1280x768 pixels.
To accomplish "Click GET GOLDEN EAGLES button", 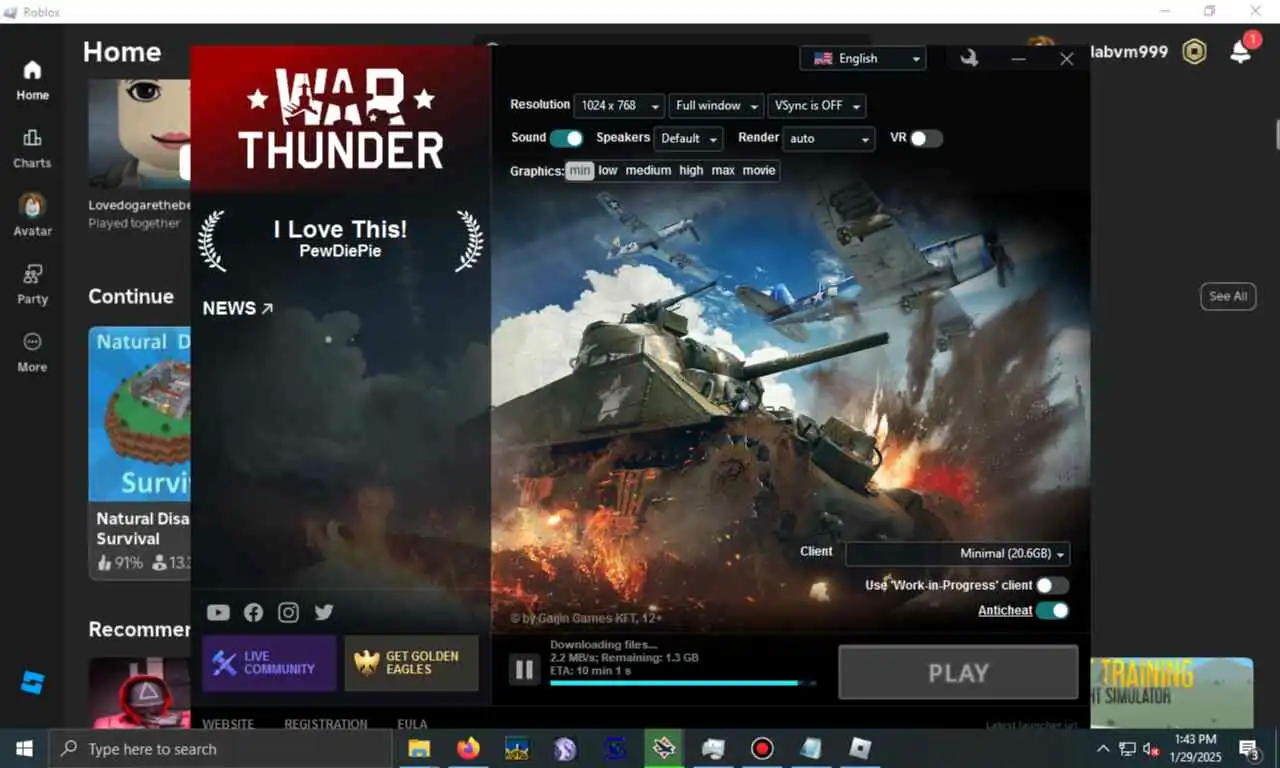I will (411, 663).
